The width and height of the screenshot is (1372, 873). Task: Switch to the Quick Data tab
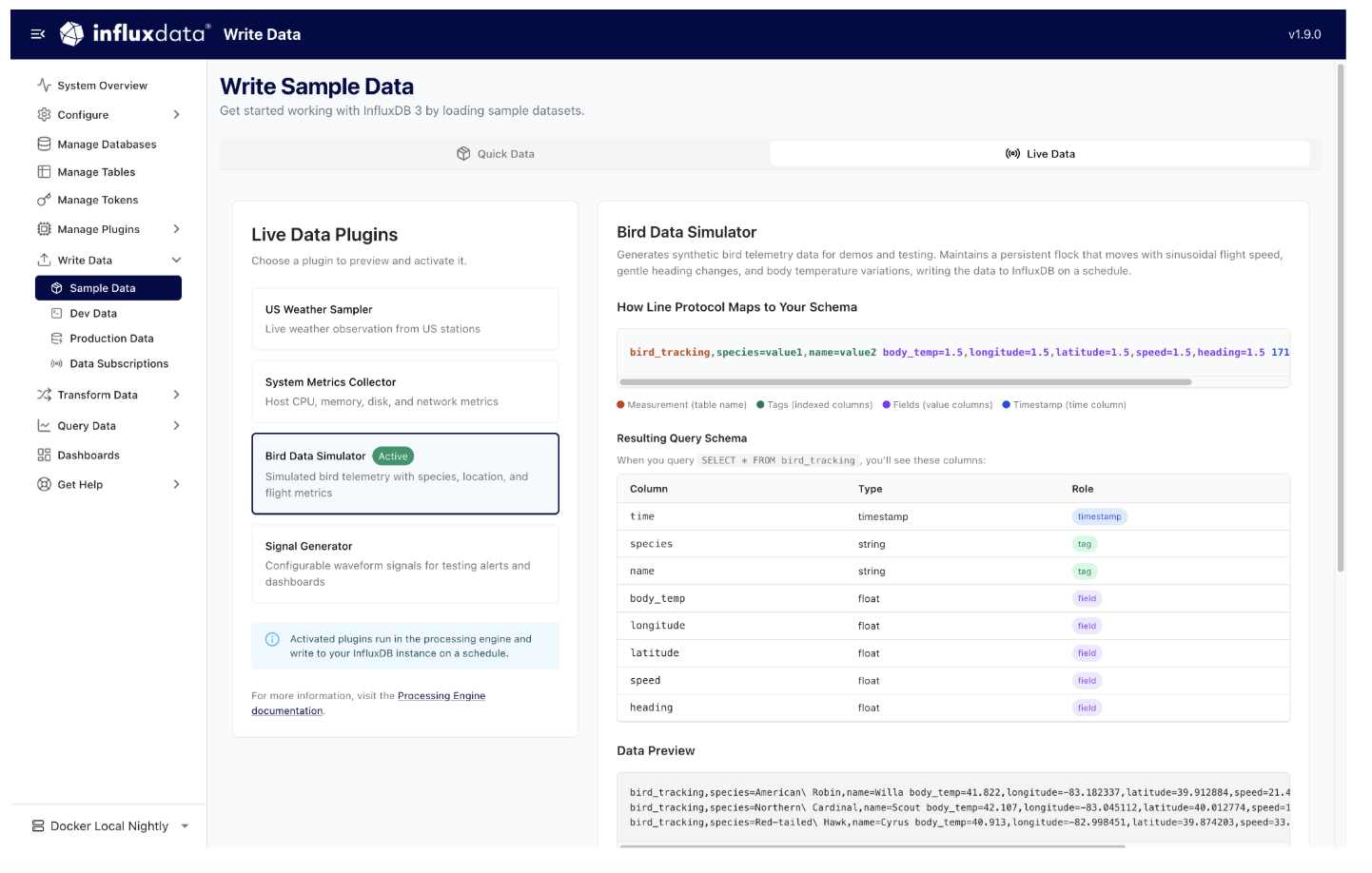tap(496, 154)
